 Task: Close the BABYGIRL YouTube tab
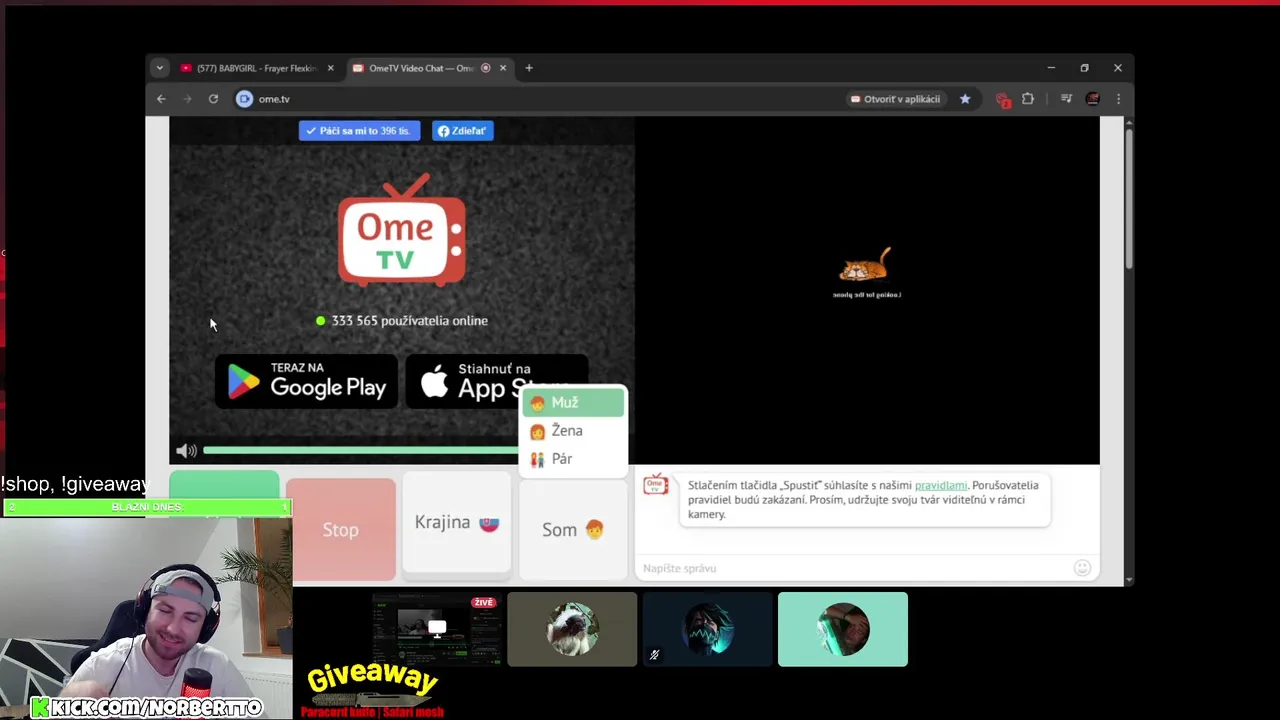[x=331, y=68]
